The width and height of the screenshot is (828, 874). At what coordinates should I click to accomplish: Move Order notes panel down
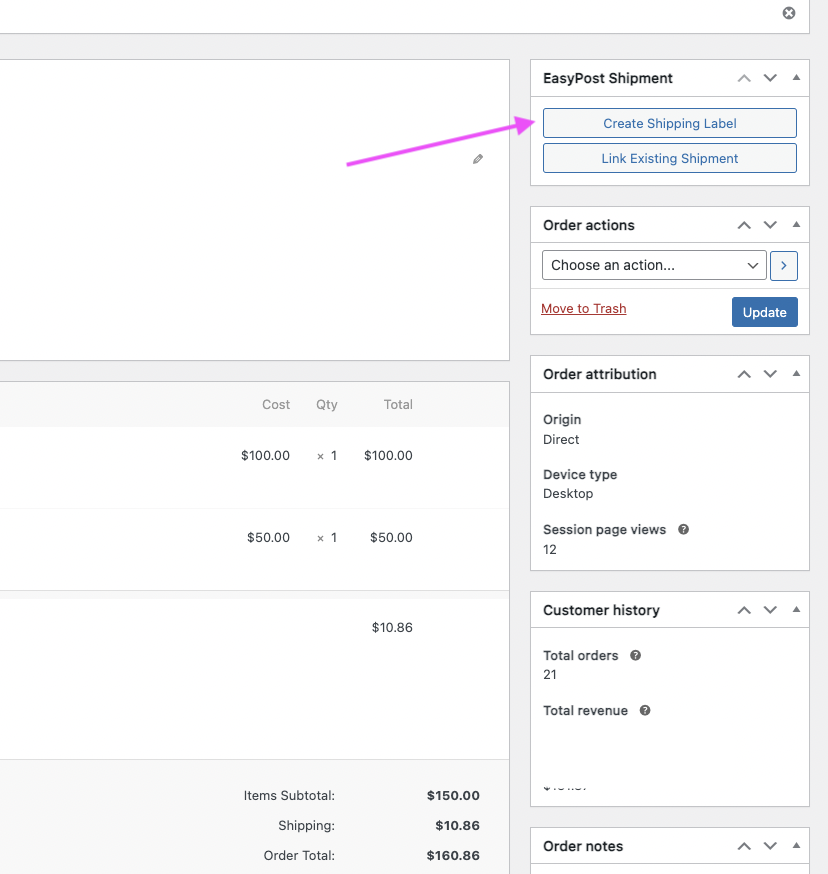[770, 846]
